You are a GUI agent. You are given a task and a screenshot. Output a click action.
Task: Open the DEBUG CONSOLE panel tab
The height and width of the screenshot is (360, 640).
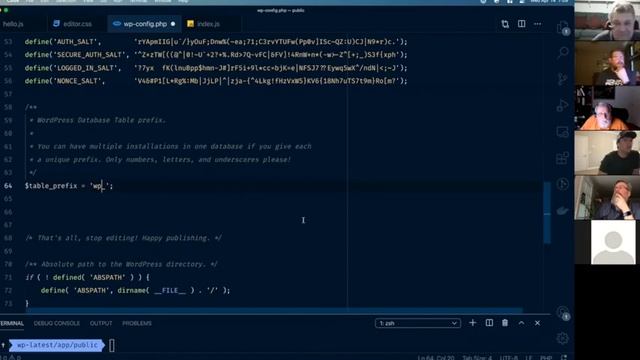(57, 323)
